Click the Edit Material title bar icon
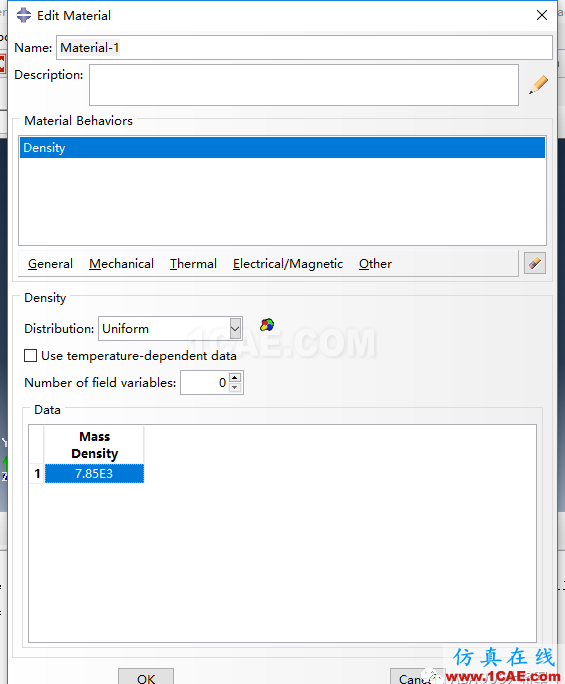The height and width of the screenshot is (684, 565). (x=24, y=15)
